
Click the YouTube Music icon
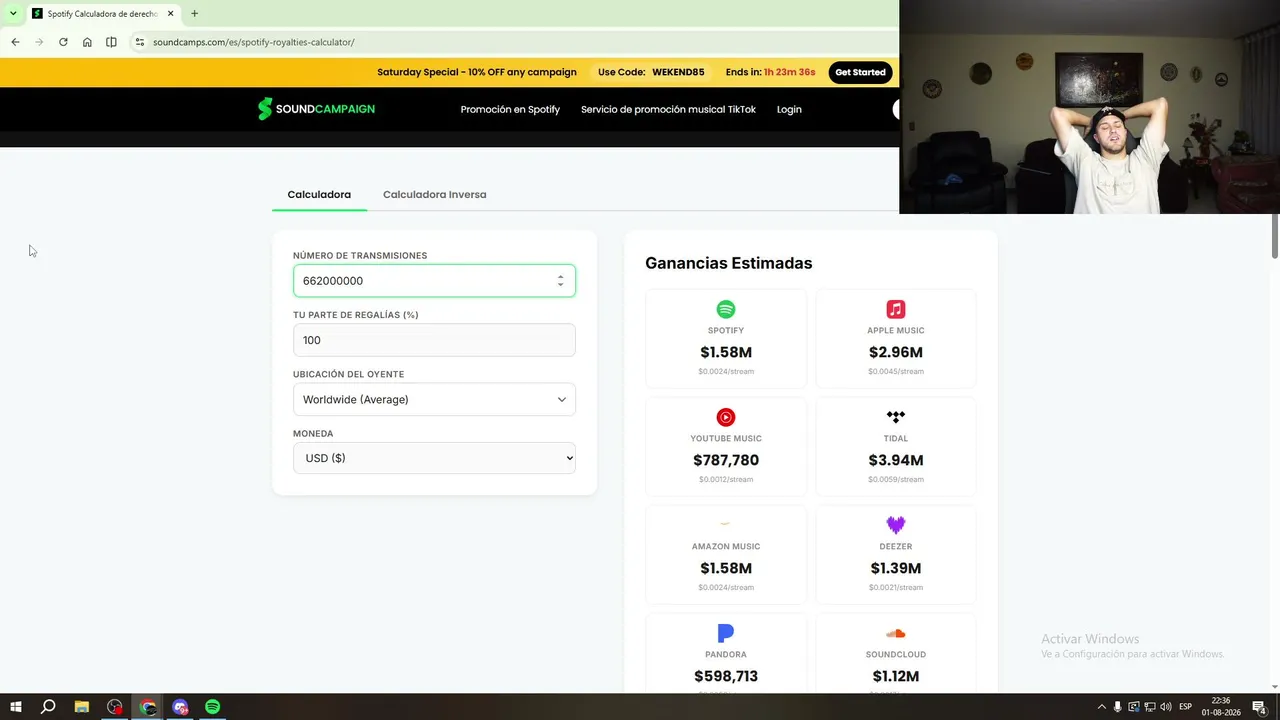[x=726, y=417]
